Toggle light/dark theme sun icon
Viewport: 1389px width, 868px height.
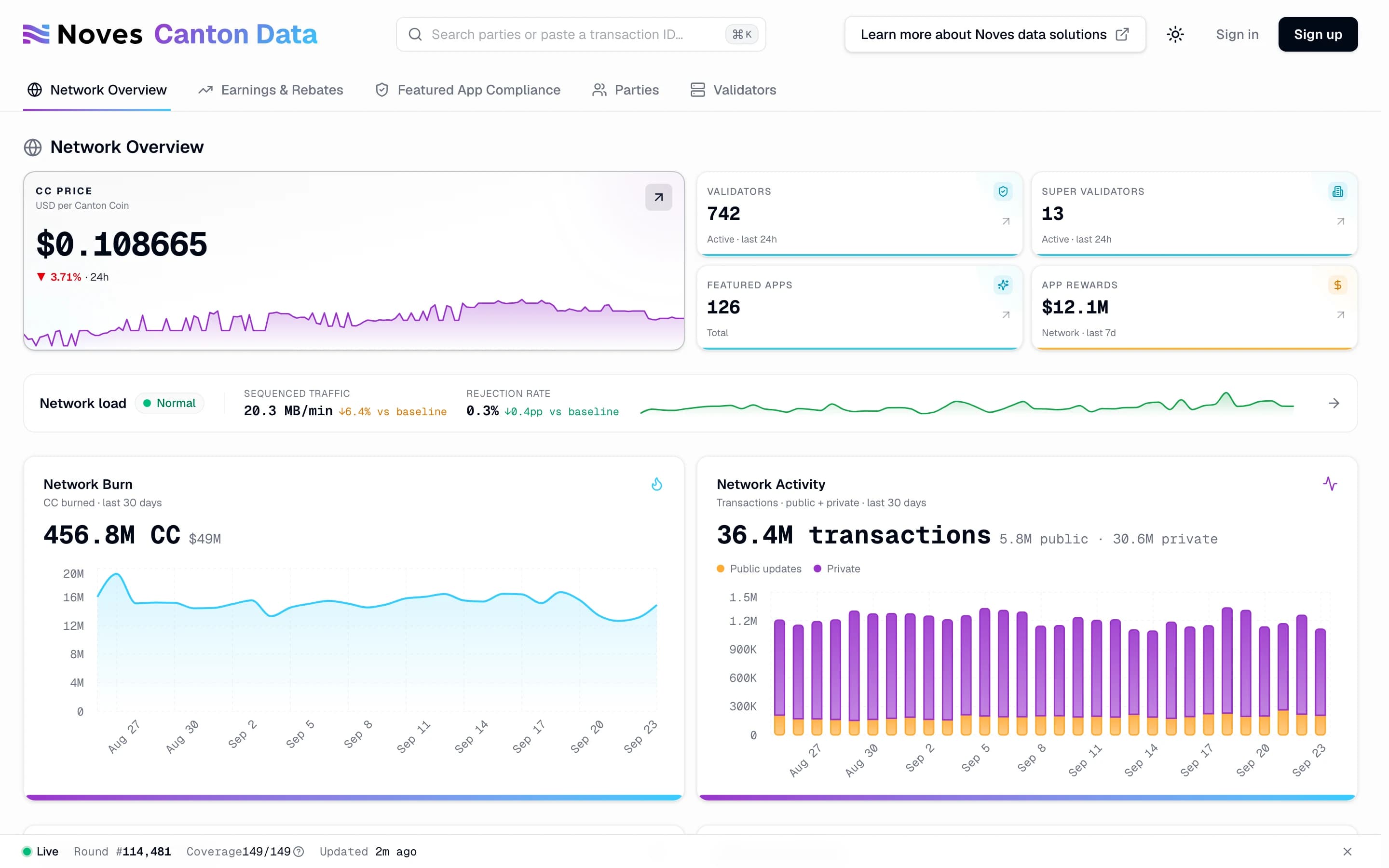click(1175, 34)
